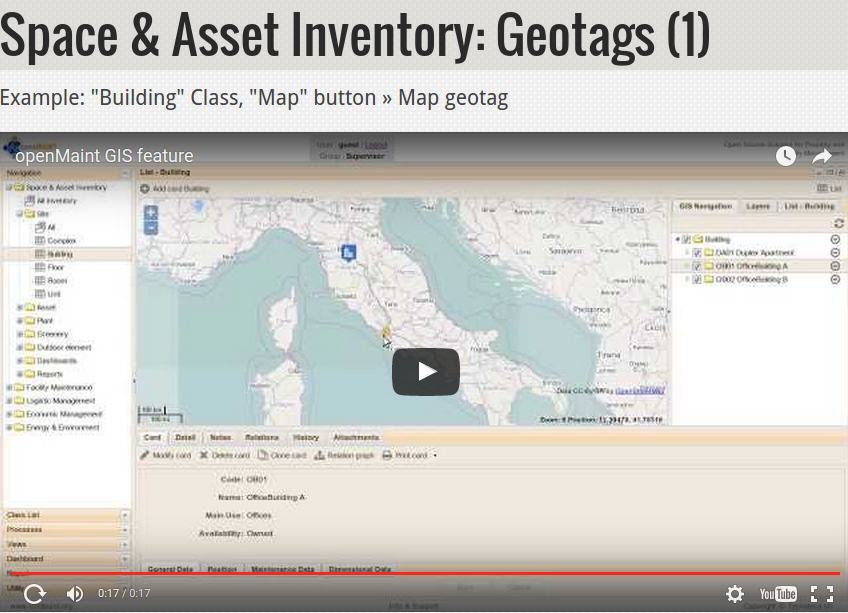Image resolution: width=848 pixels, height=613 pixels.
Task: Click the Add card Building plus icon
Action: tap(144, 189)
